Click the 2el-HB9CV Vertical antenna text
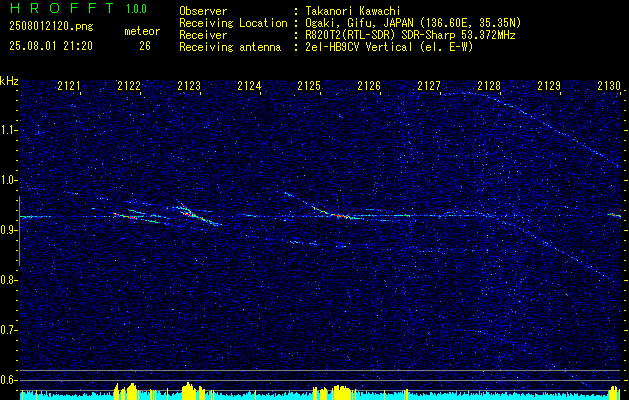The image size is (629, 400). click(x=389, y=47)
